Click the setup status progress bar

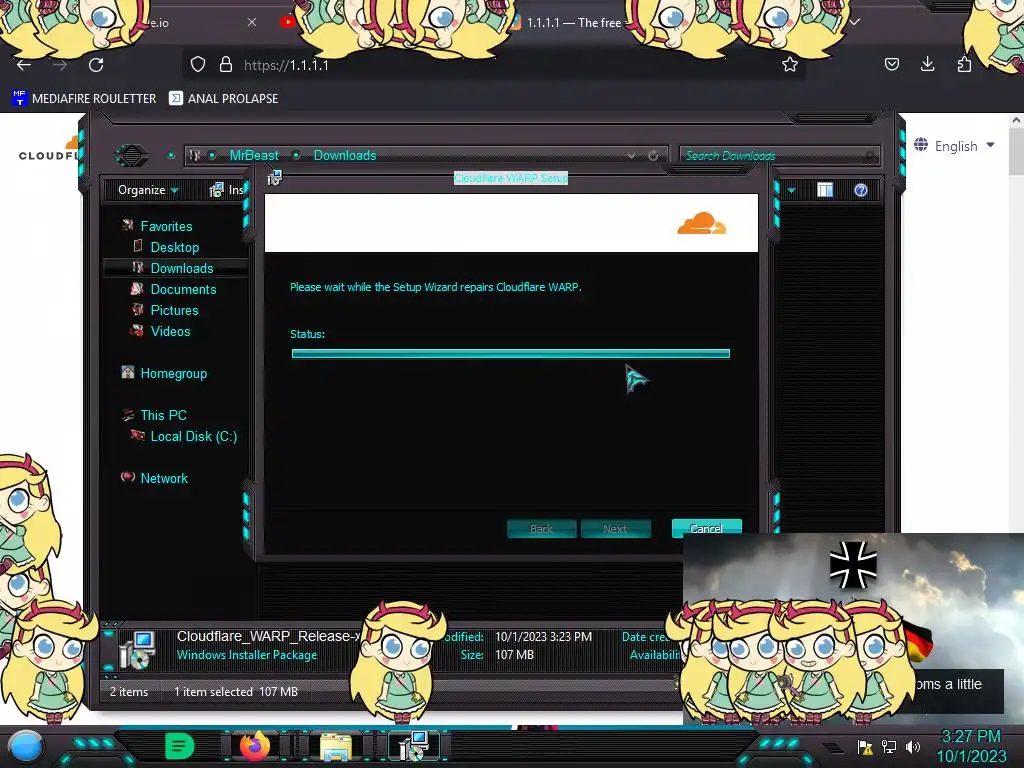pos(511,353)
